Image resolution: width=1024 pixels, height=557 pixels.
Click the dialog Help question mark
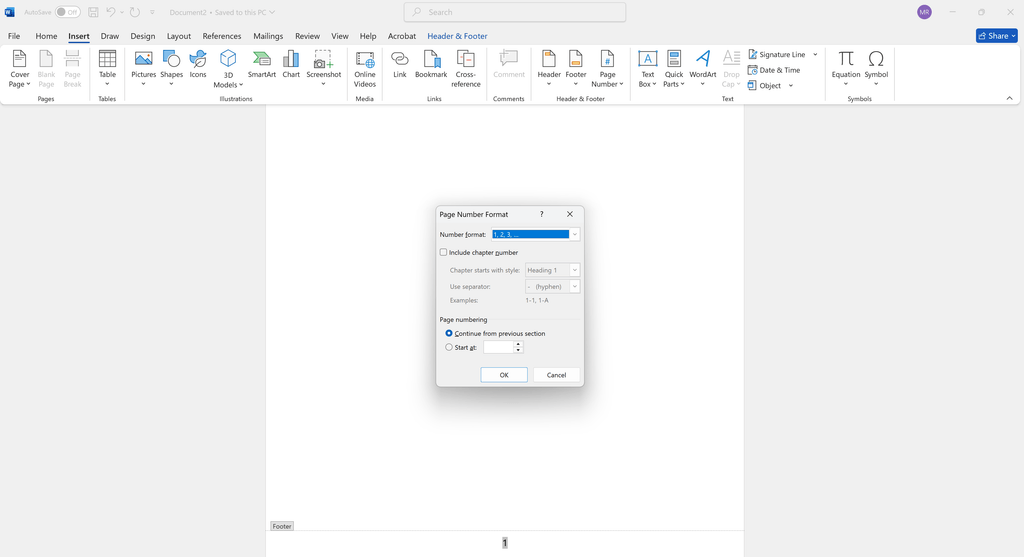(541, 214)
